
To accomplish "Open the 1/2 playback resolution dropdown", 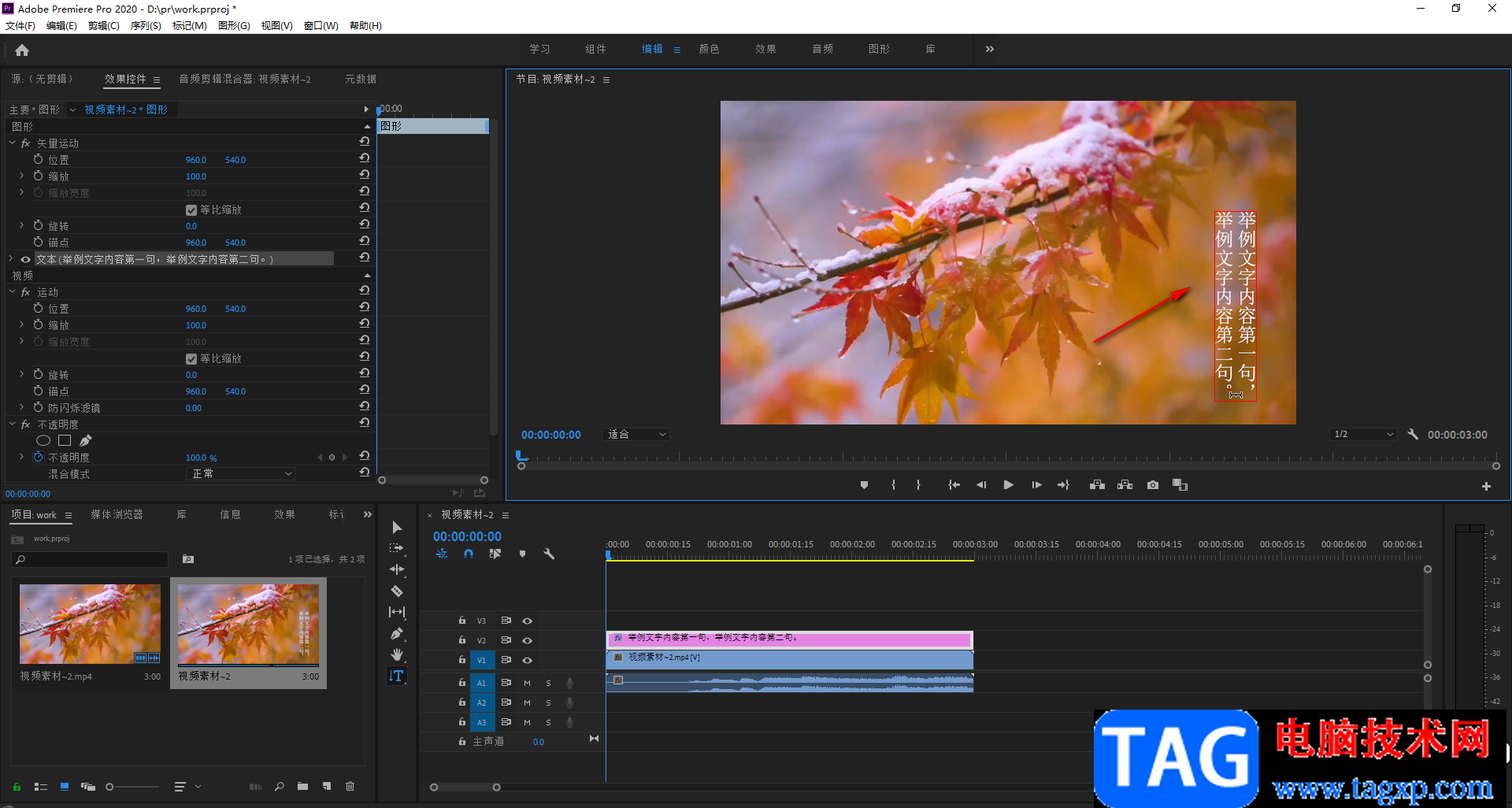I will tap(1364, 434).
